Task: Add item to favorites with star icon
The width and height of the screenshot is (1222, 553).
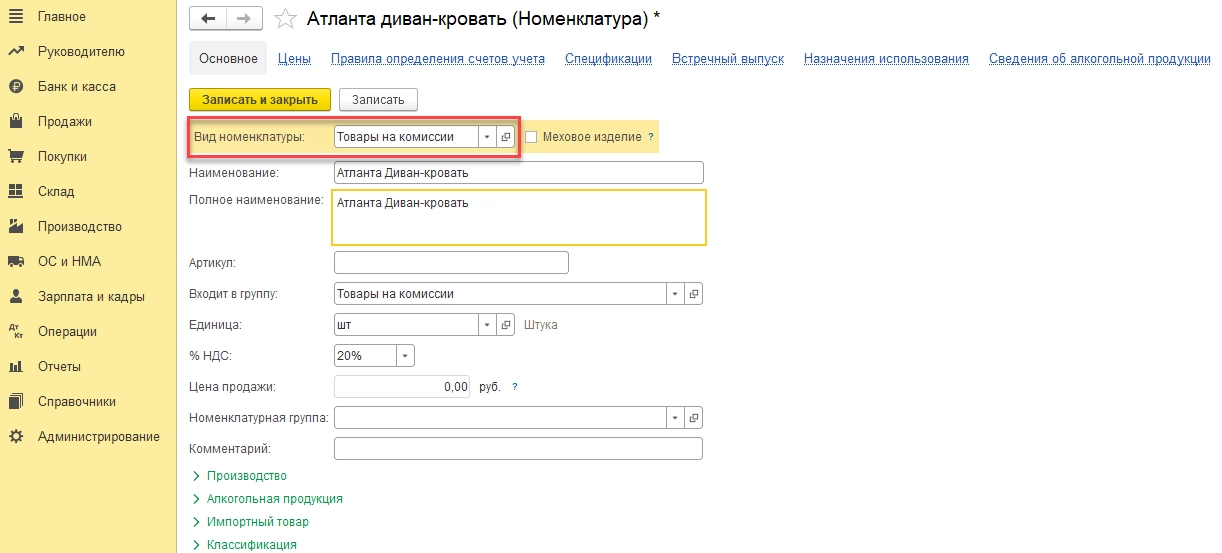Action: pos(285,19)
